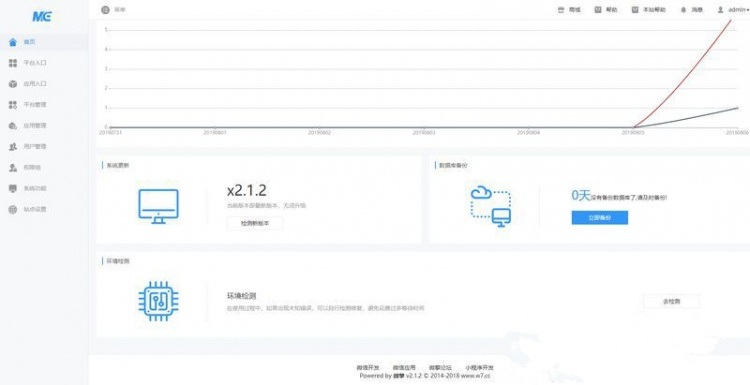Click the MC logo in the sidebar
The height and width of the screenshot is (385, 750).
(42, 16)
